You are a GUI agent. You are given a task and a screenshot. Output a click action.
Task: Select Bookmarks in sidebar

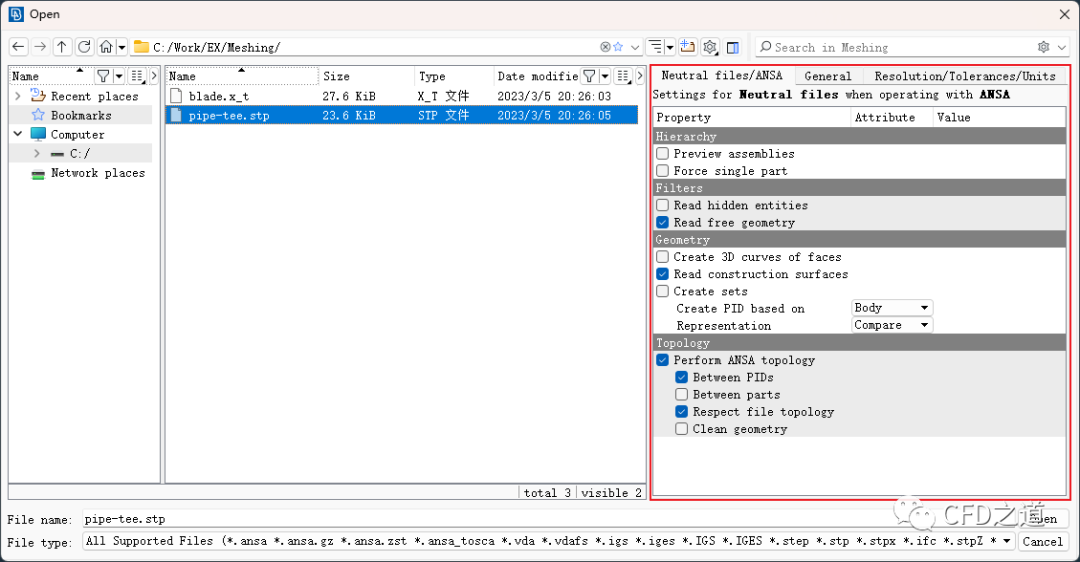click(81, 115)
